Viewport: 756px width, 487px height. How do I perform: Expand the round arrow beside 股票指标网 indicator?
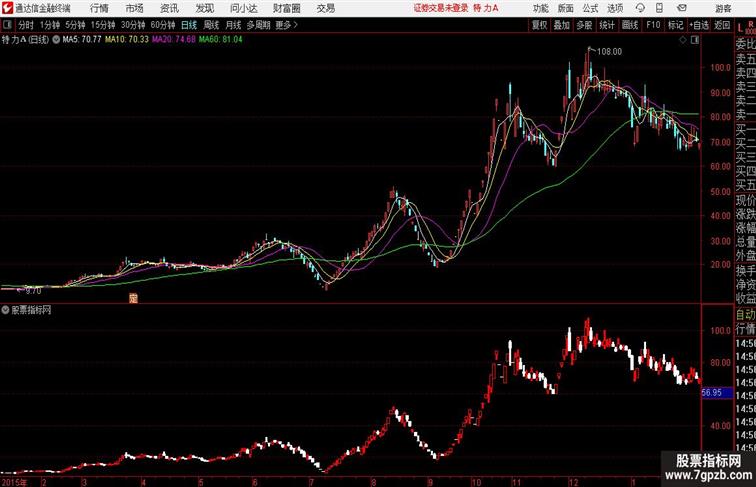5,310
